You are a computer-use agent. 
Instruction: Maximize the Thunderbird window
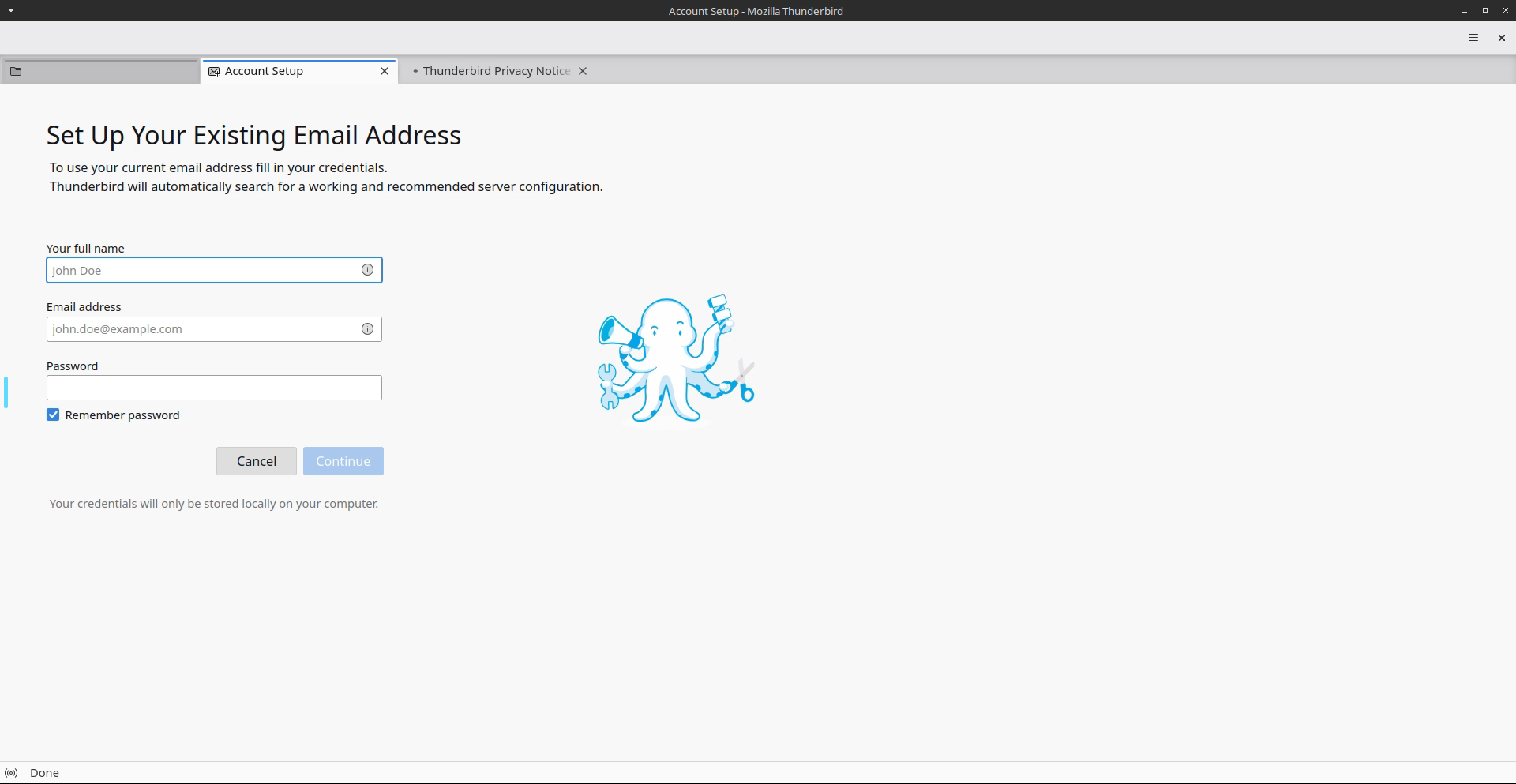point(1484,11)
